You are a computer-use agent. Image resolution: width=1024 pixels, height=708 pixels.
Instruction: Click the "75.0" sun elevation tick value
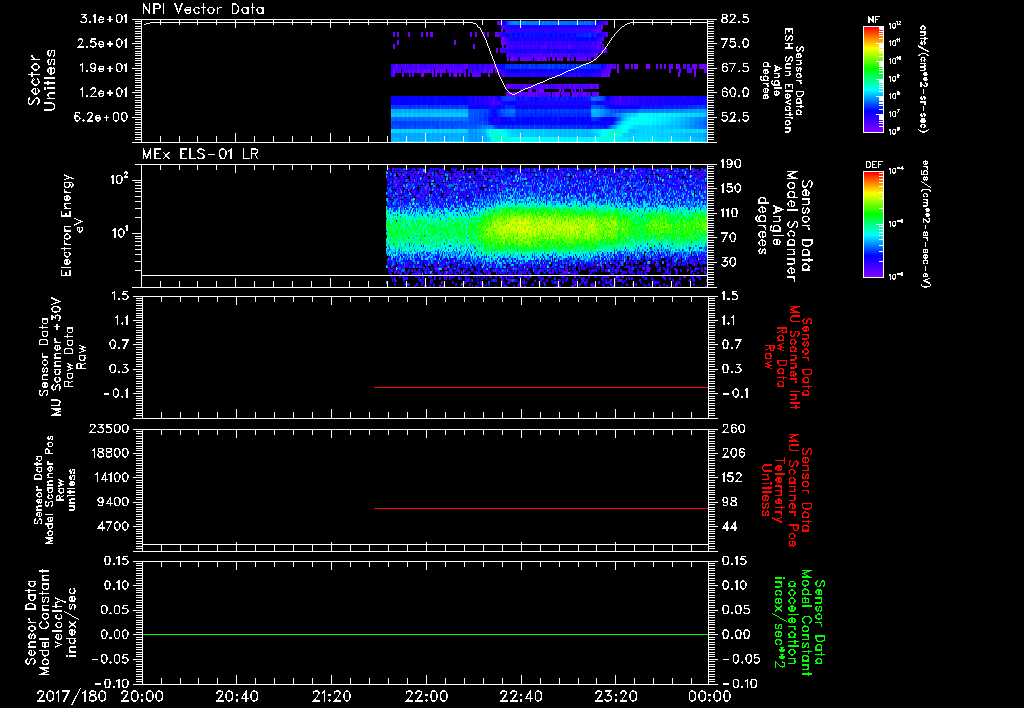(x=735, y=43)
